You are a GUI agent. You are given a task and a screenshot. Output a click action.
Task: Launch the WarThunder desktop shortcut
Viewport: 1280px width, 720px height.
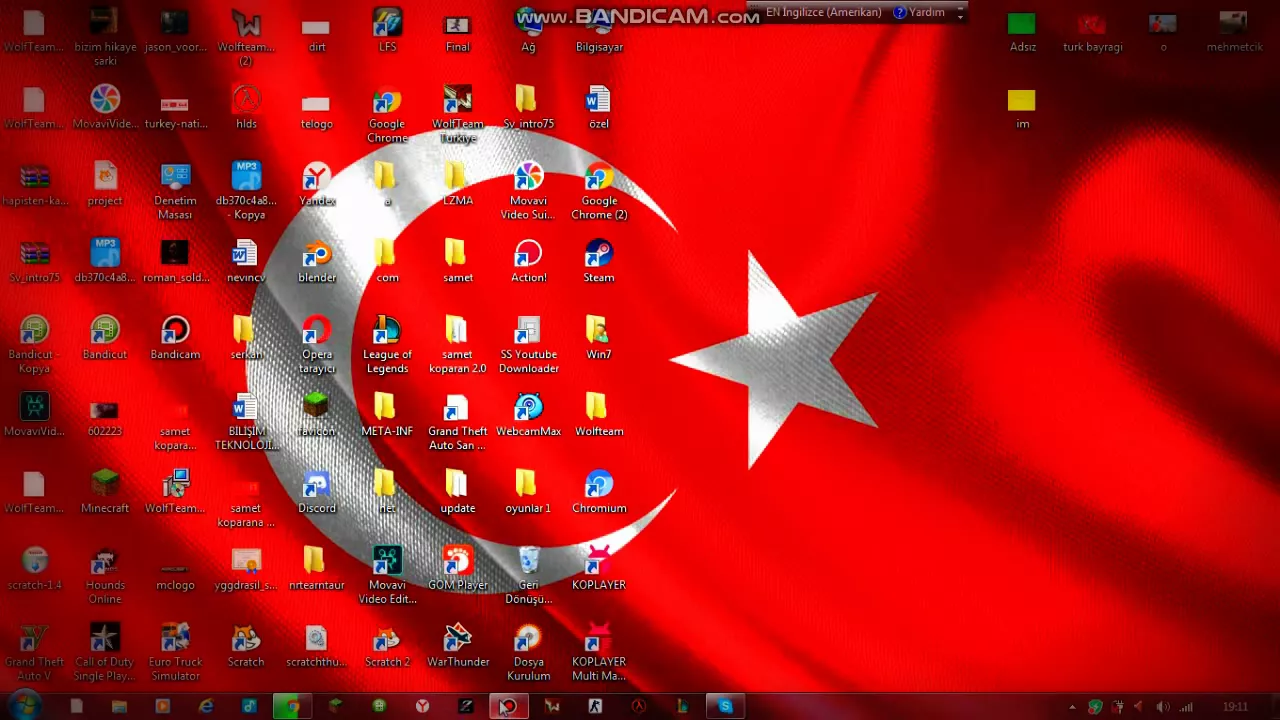tap(458, 645)
